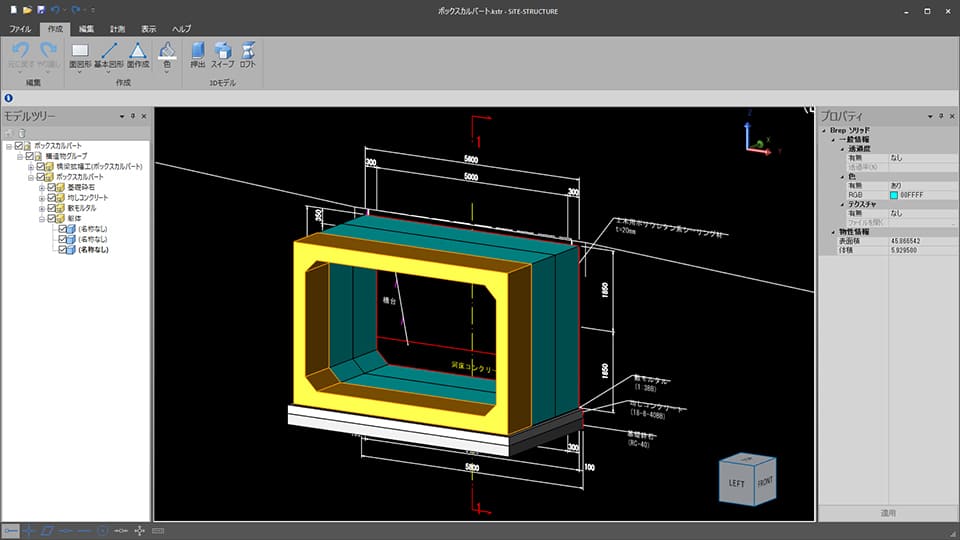The width and height of the screenshot is (960, 540).
Task: Select the ロフト (loft) tool
Action: tap(247, 54)
